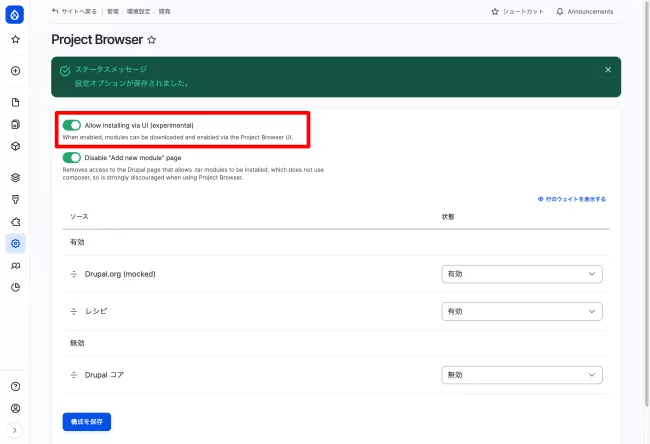Click the row weights visibility link

click(572, 199)
